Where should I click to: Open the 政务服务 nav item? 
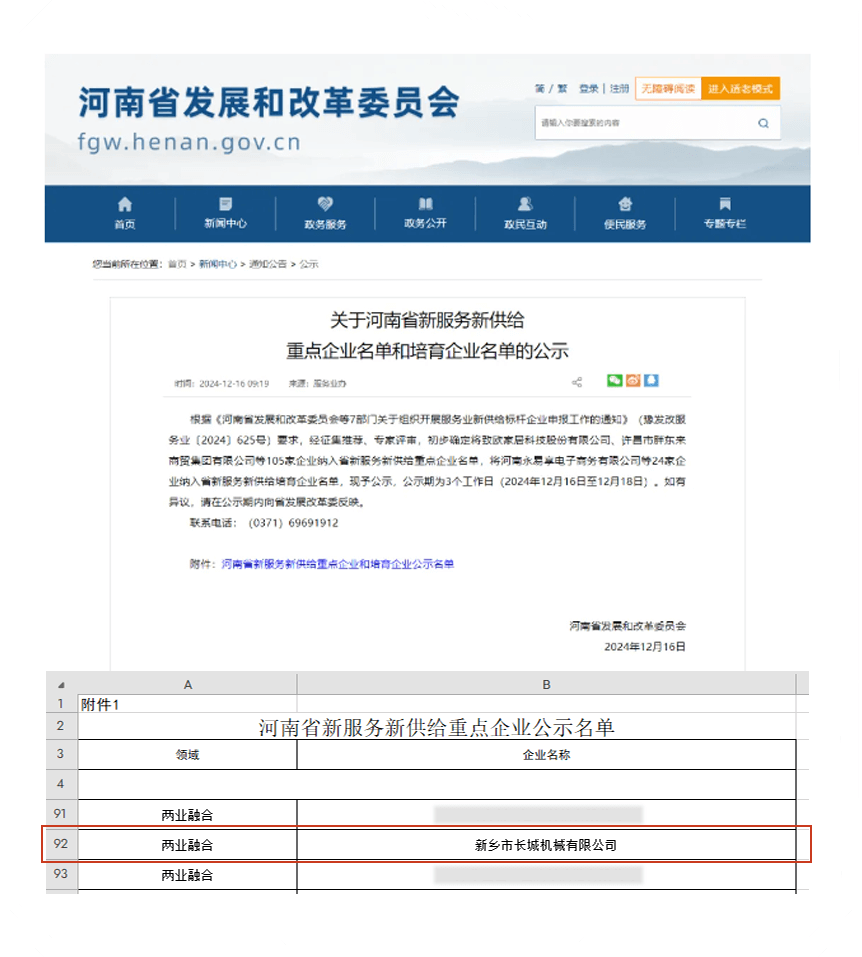325,213
